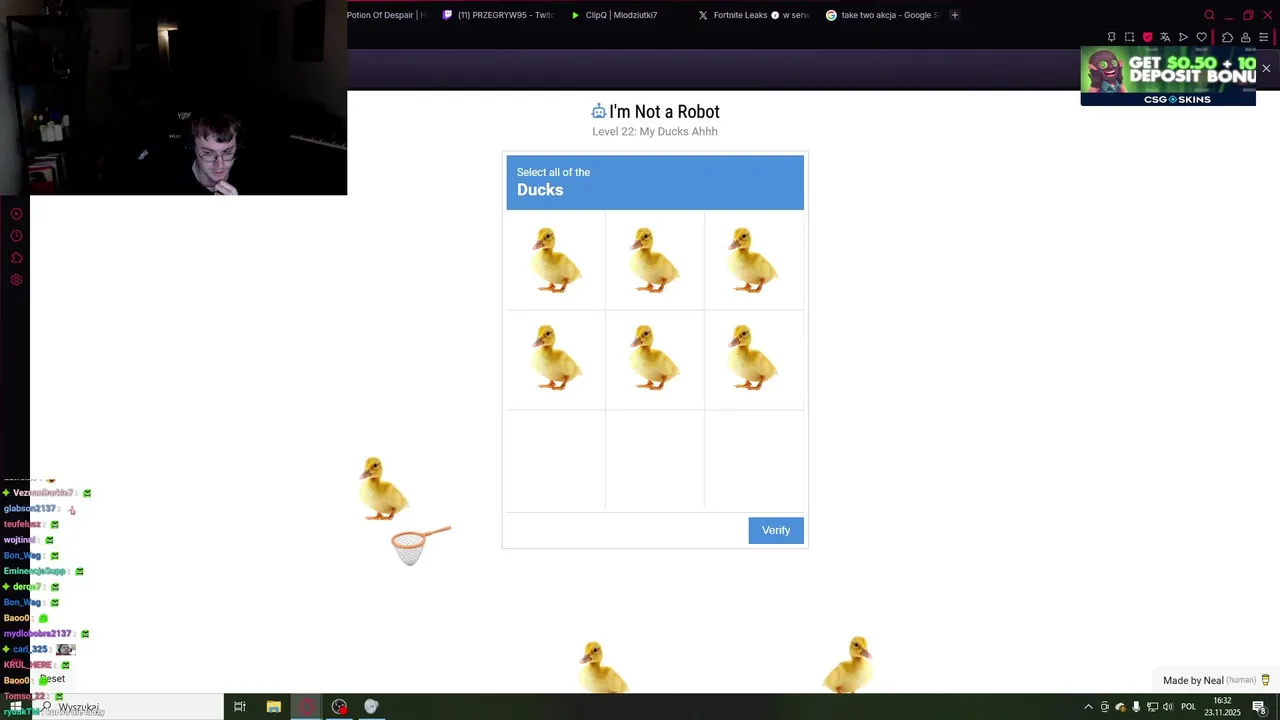Open the Windows Start menu
Image resolution: width=1280 pixels, height=720 pixels.
click(x=15, y=707)
